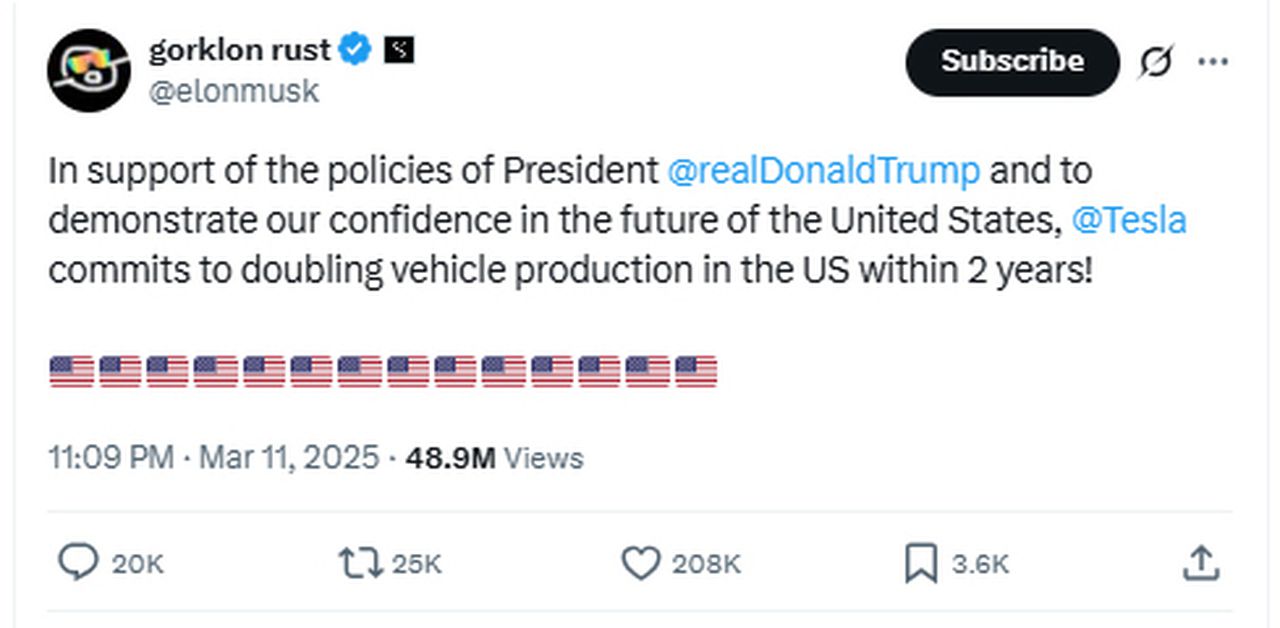Click the 208K likes count
This screenshot has width=1280, height=628.
(706, 564)
